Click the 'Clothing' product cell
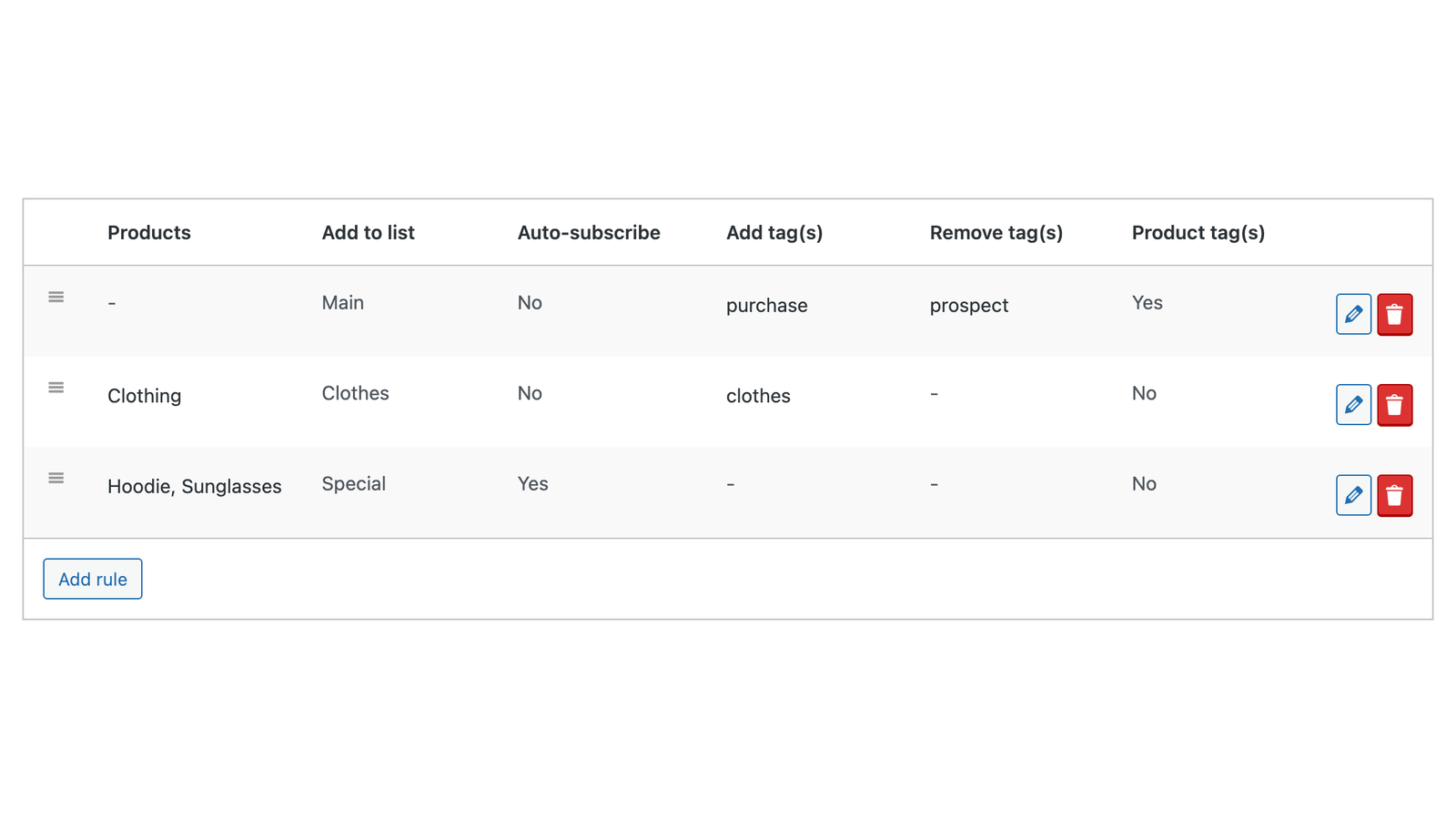The height and width of the screenshot is (819, 1456). pyautogui.click(x=145, y=396)
